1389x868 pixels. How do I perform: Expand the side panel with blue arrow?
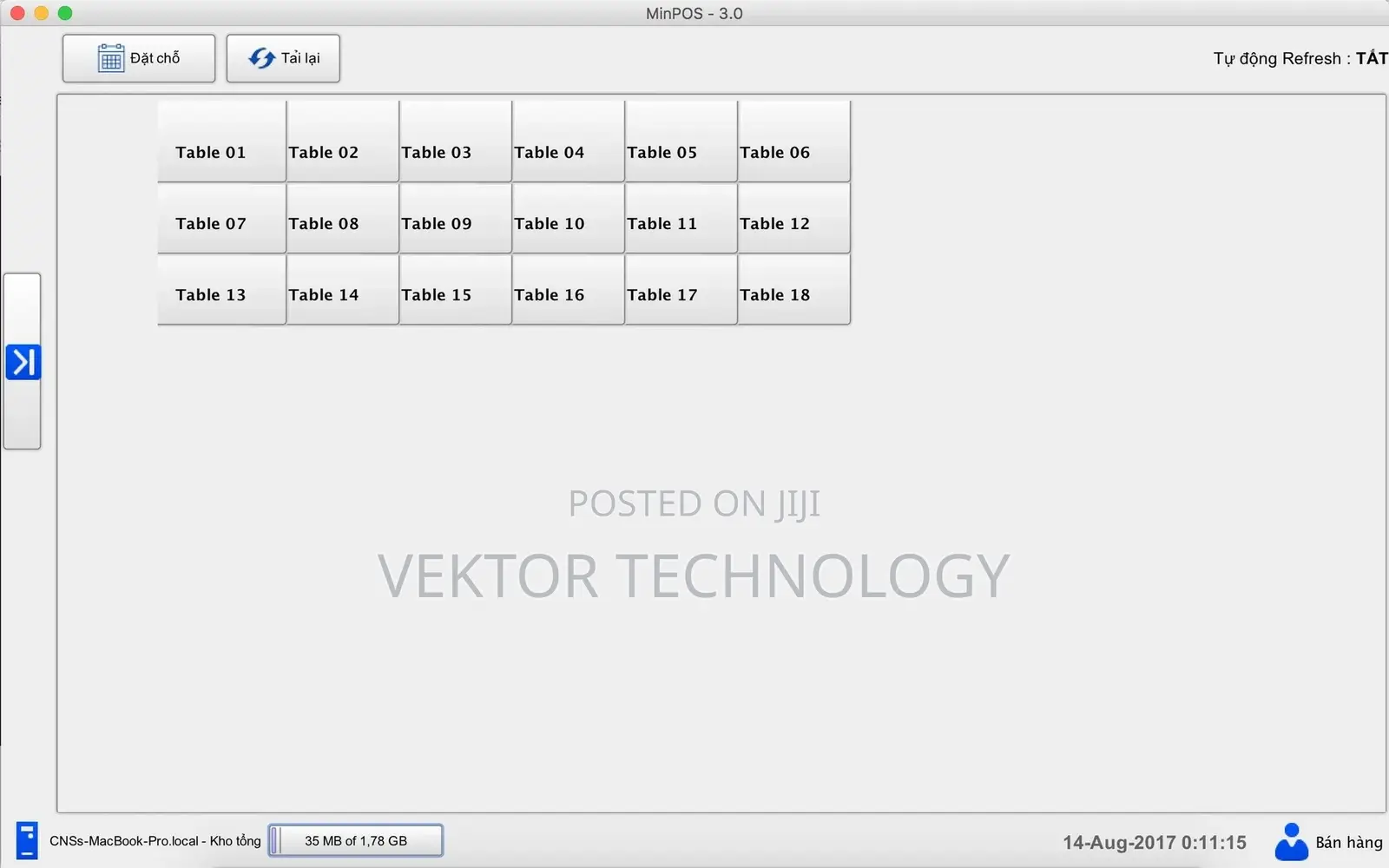[x=23, y=362]
